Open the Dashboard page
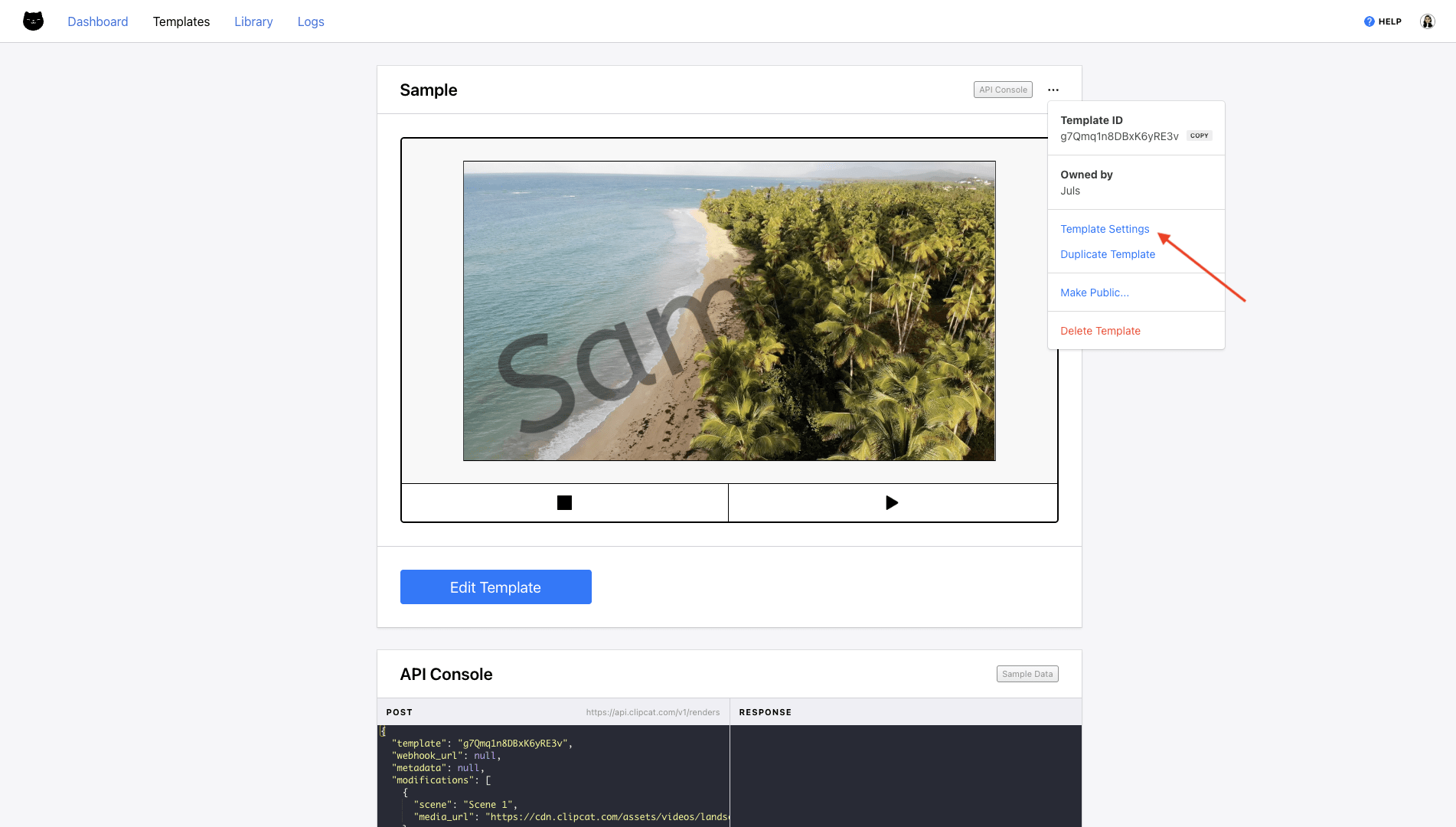Screen dimensions: 1456x827 click(98, 21)
